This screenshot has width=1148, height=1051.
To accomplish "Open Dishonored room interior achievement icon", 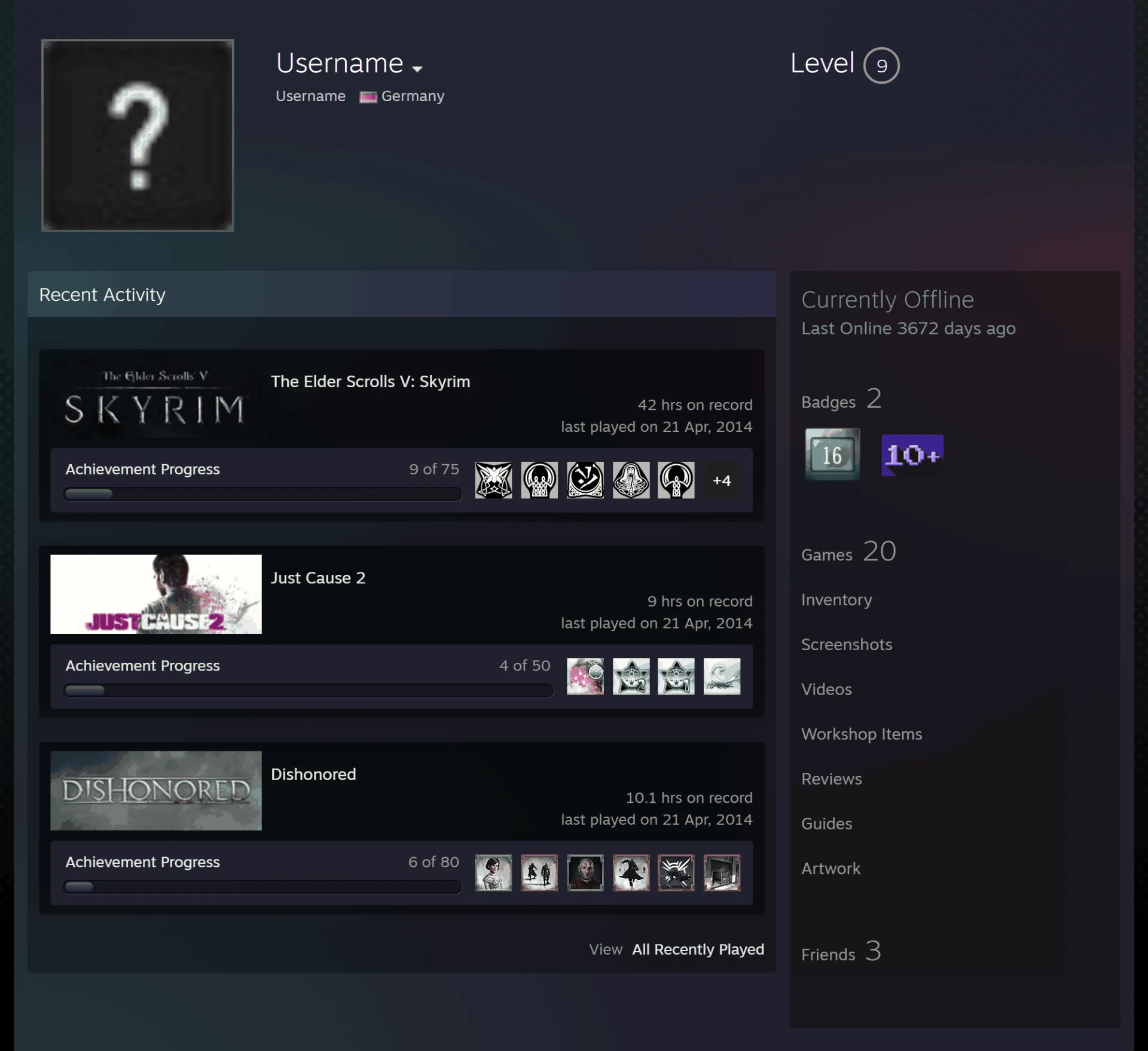I will pyautogui.click(x=722, y=873).
